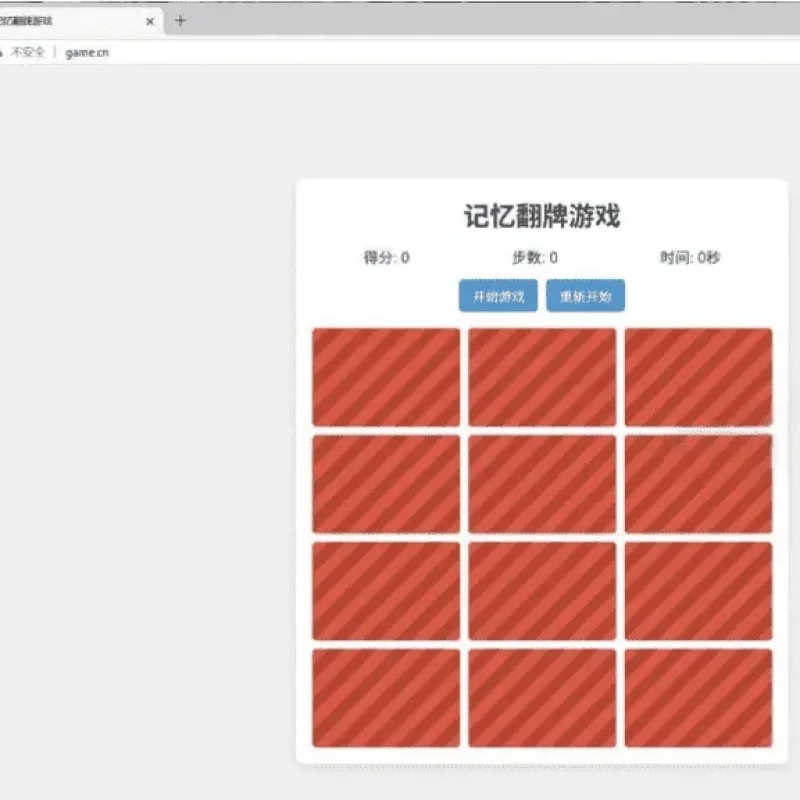Click the 记忆翻牌游戏 page heading
The image size is (800, 800).
tap(542, 216)
